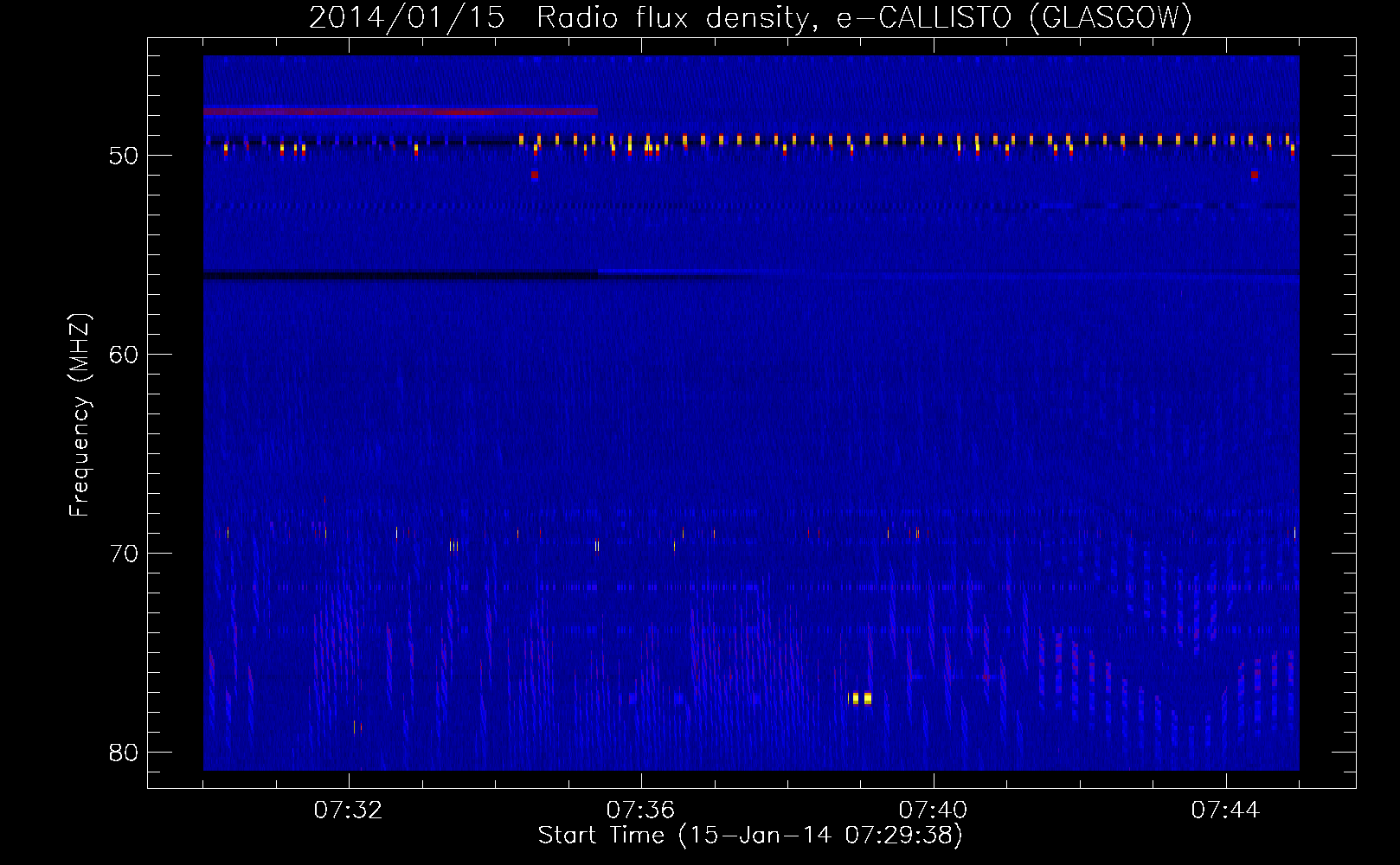
Task: Click the bright yellow burst near 77 MHz
Action: point(860,698)
